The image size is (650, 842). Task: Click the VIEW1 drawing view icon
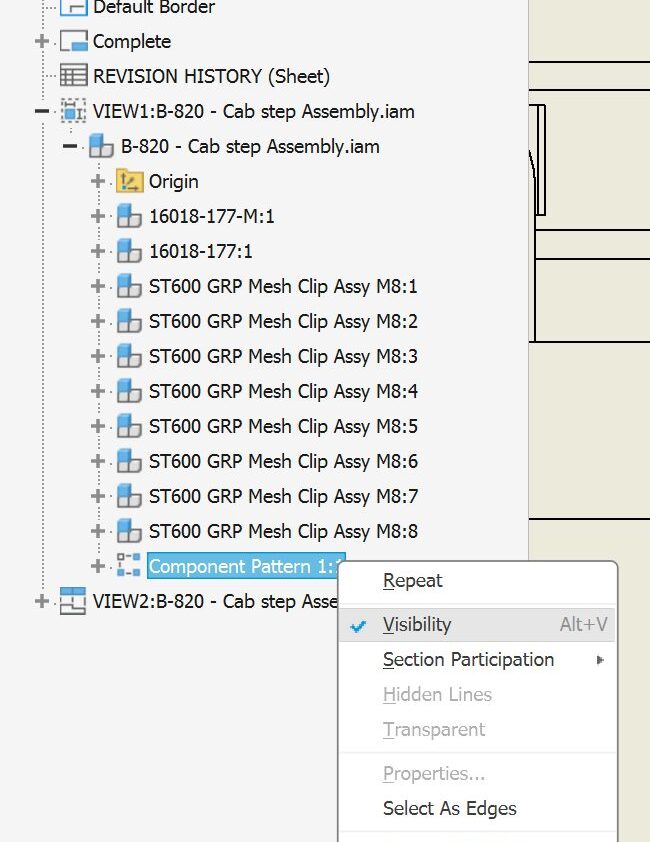73,111
